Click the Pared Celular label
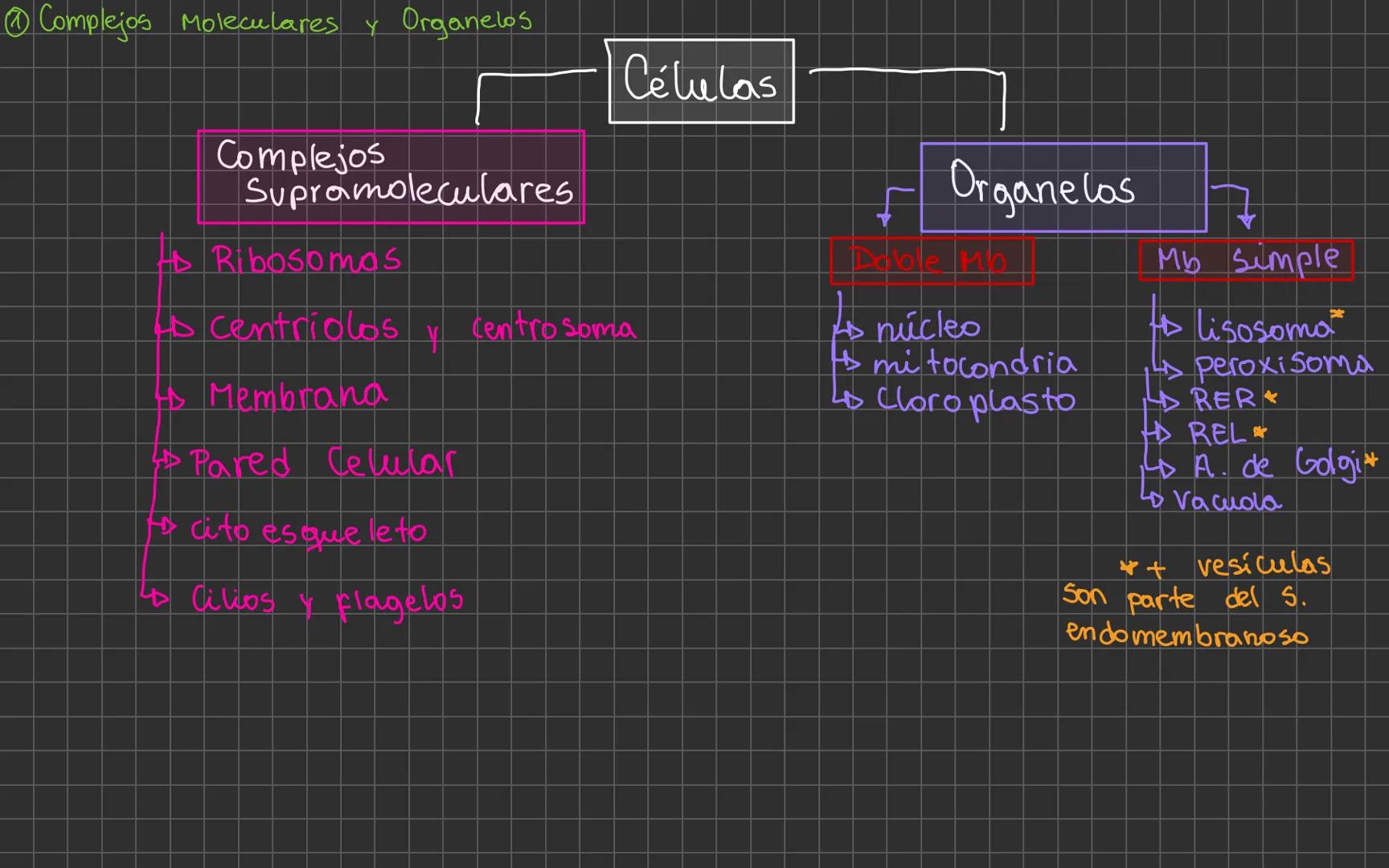This screenshot has width=1389, height=868. tap(322, 461)
